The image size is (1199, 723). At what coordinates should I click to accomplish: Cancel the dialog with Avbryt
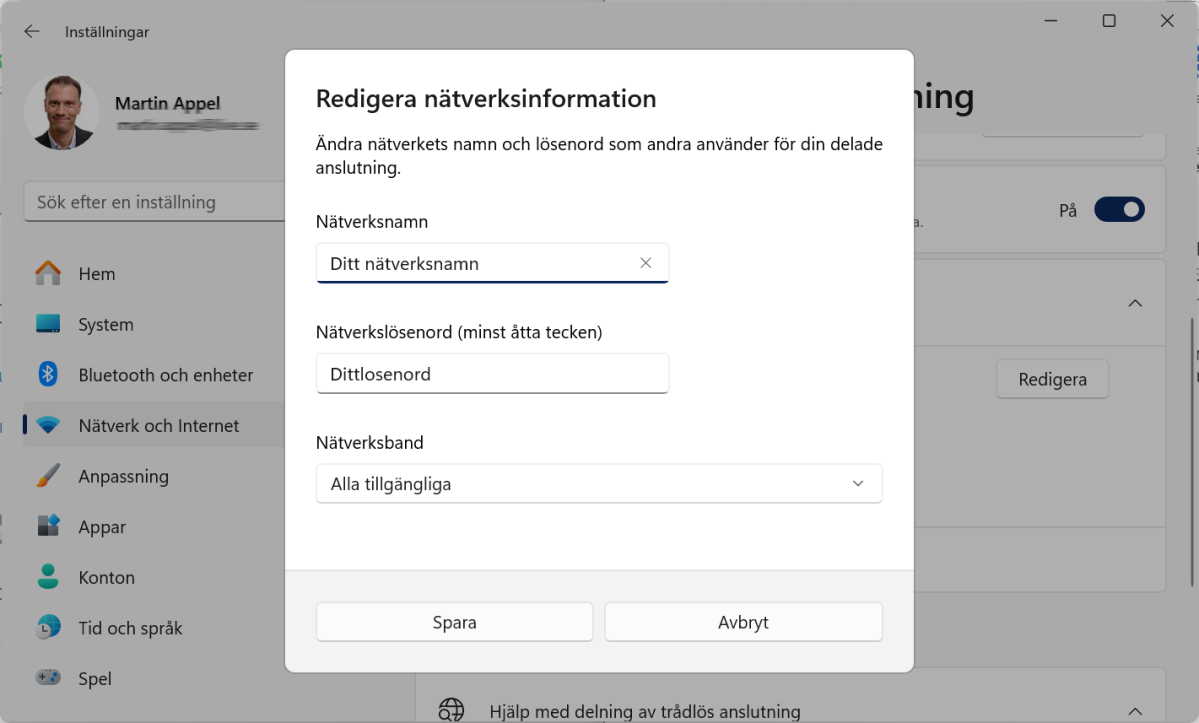tap(743, 621)
